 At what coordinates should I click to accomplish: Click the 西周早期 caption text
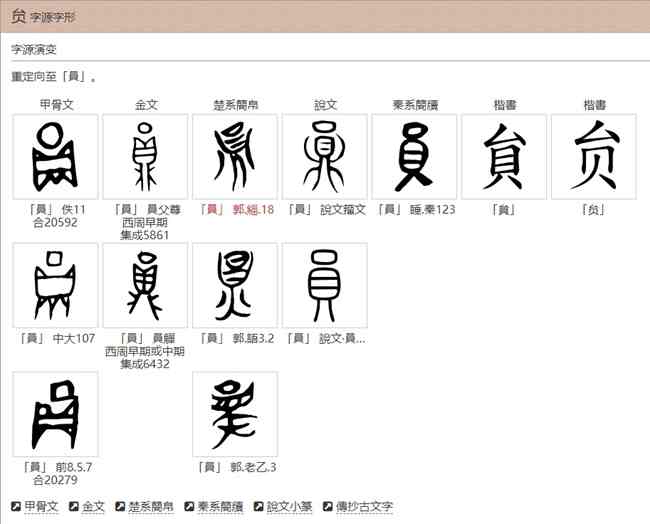pyautogui.click(x=145, y=223)
